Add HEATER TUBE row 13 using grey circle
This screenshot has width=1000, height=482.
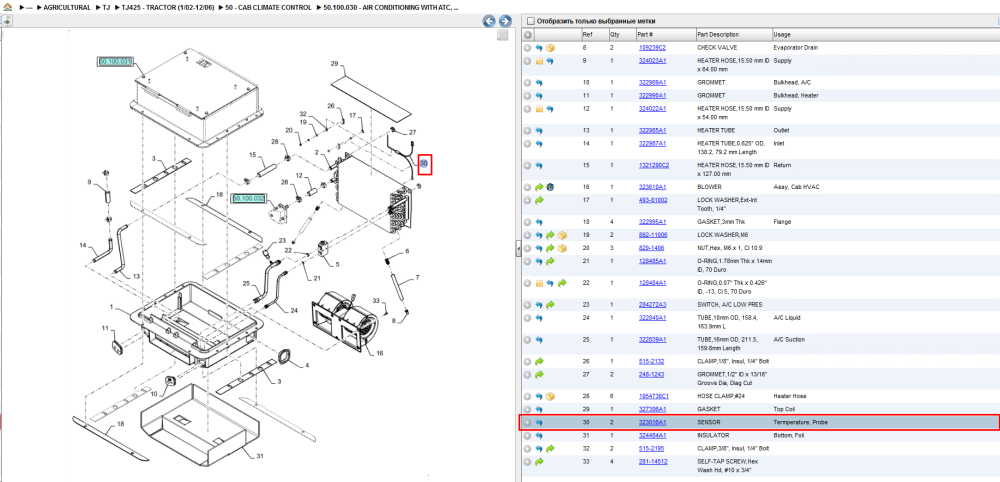527,131
